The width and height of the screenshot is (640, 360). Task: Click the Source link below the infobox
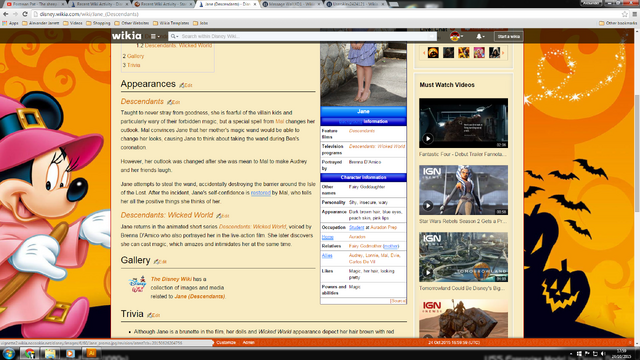click(x=398, y=301)
